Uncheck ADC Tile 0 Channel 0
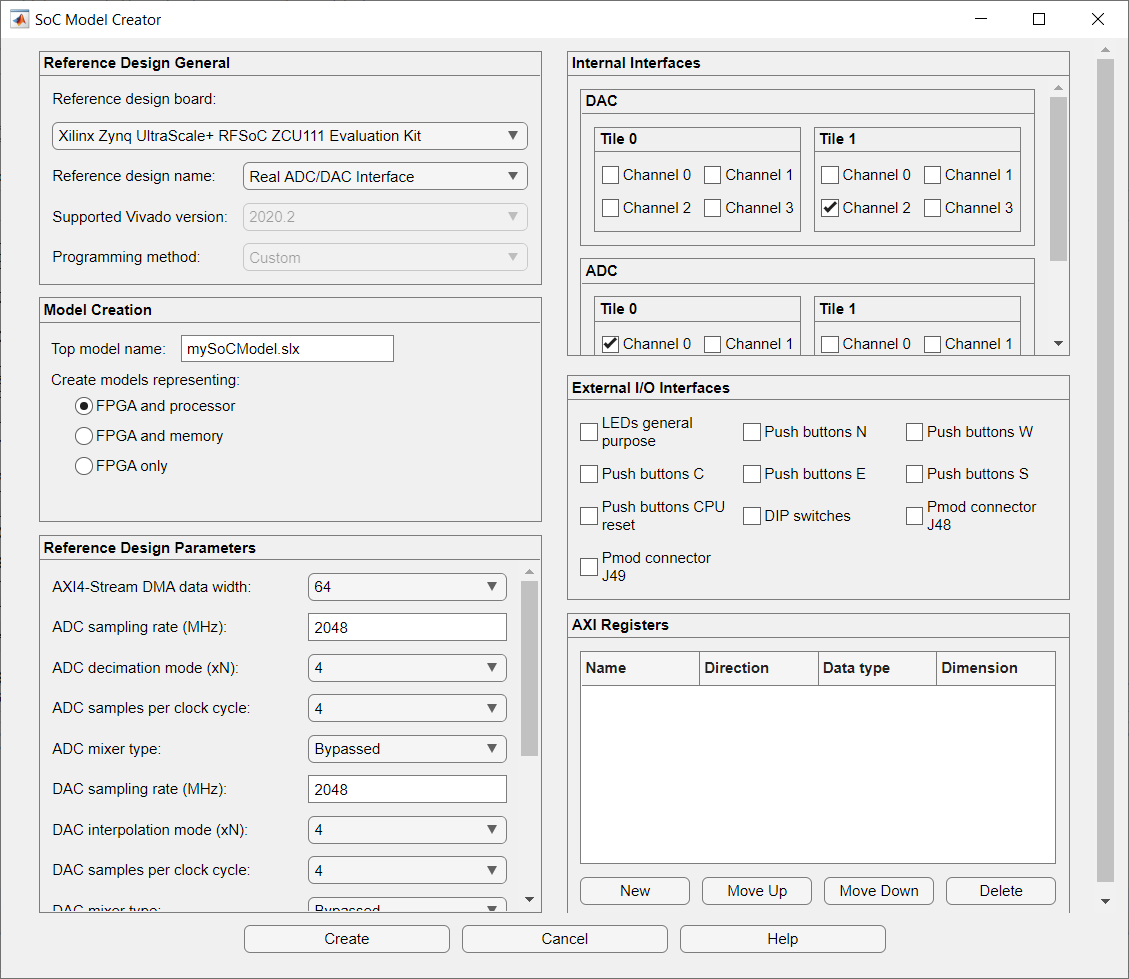Screen dimensions: 1129x979 coord(610,343)
